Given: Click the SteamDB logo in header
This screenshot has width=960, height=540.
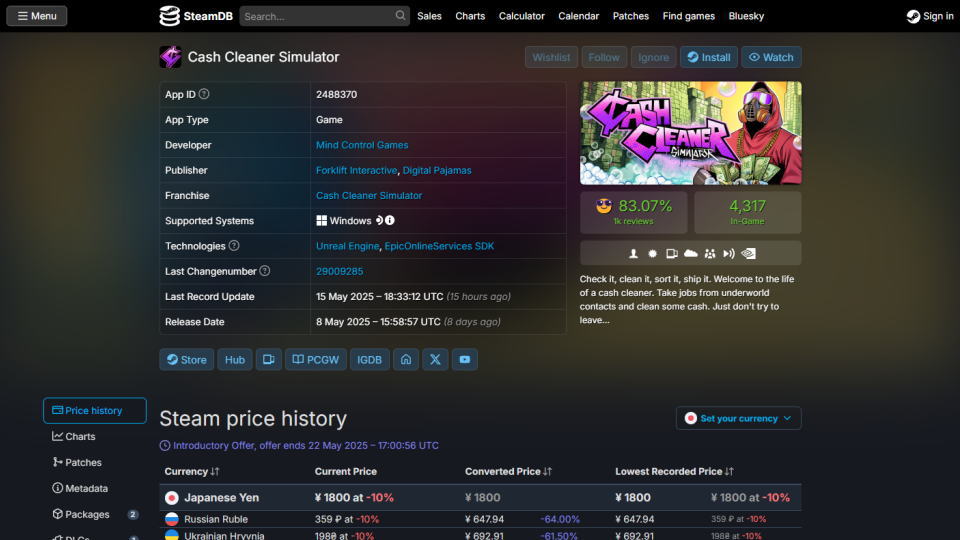Looking at the screenshot, I should [196, 16].
